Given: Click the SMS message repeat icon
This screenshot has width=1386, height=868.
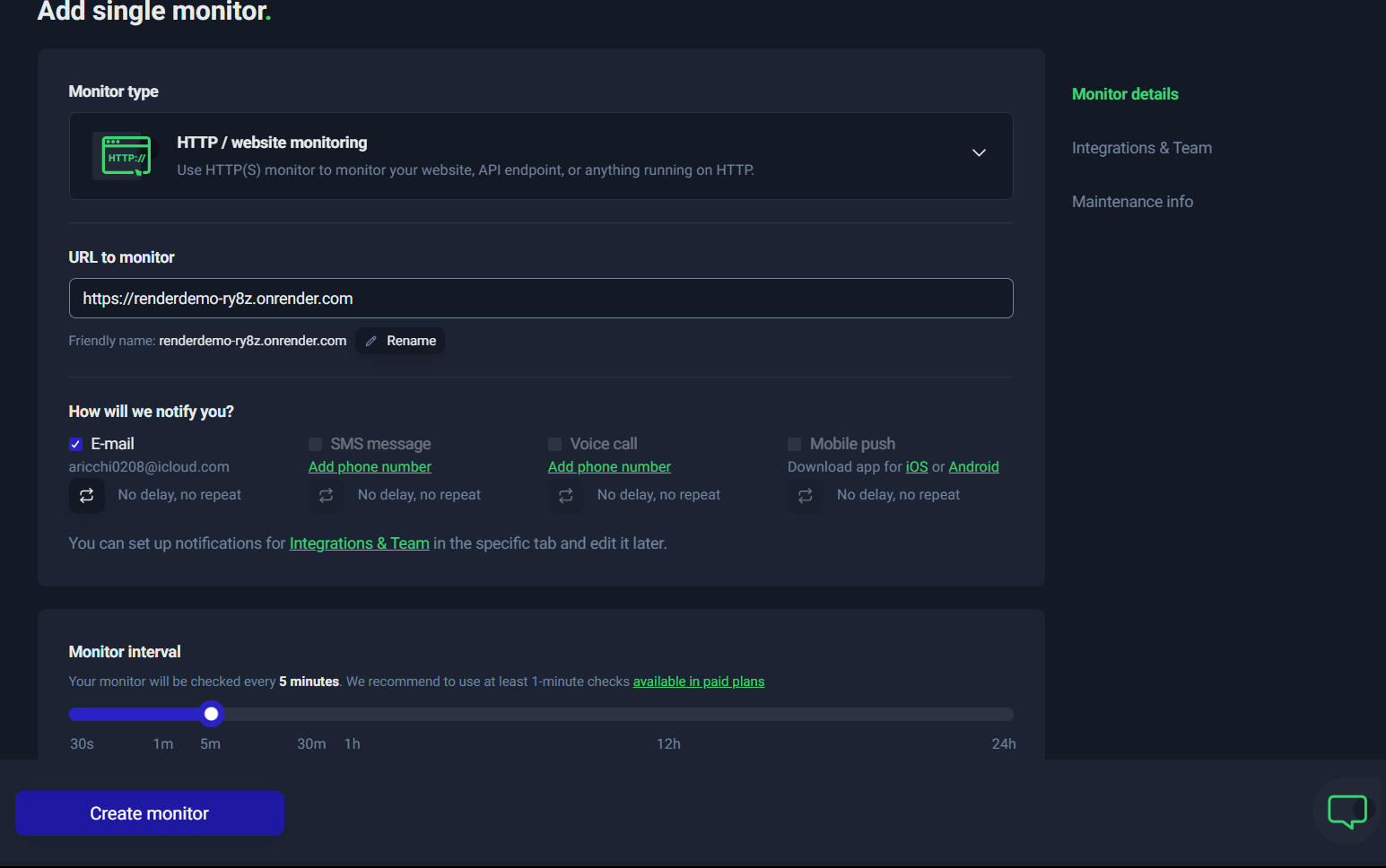Looking at the screenshot, I should click(x=327, y=495).
